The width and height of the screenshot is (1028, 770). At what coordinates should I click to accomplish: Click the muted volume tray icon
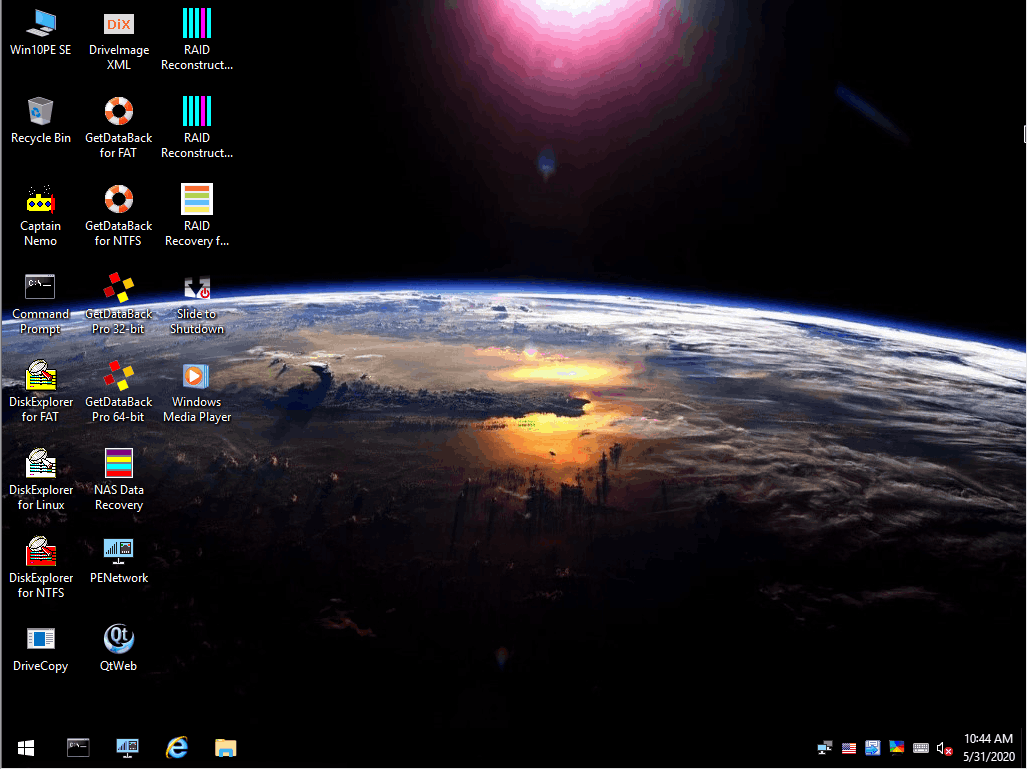pos(944,748)
